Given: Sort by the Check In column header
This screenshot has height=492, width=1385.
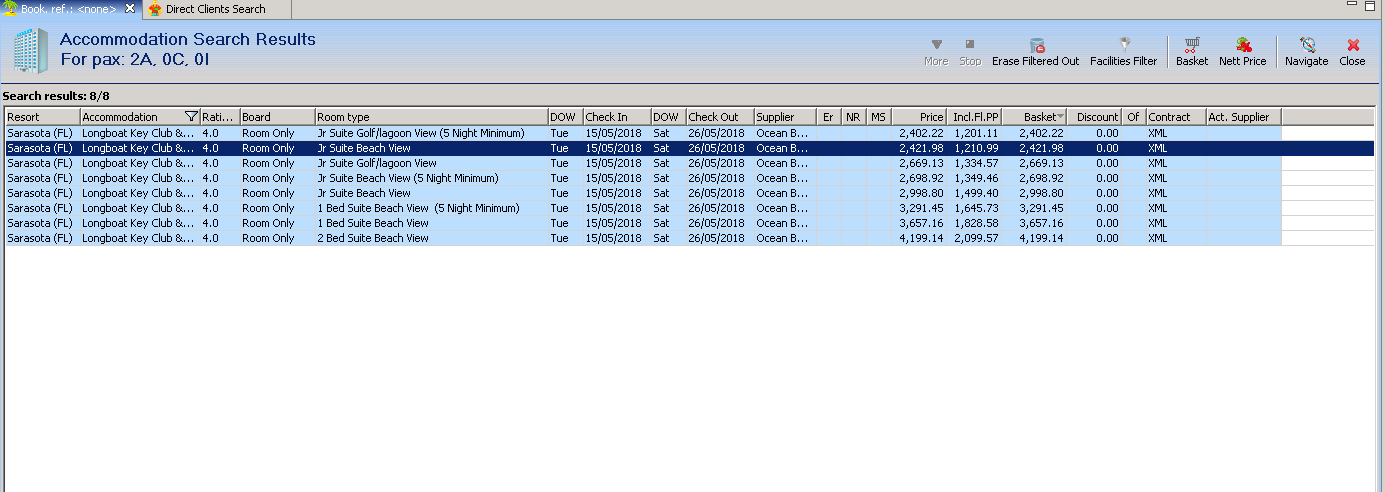Looking at the screenshot, I should pyautogui.click(x=617, y=117).
